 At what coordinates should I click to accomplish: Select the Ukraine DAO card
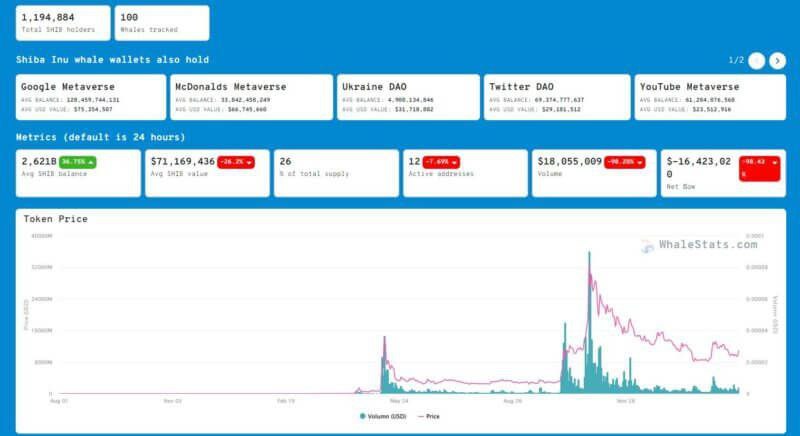[x=408, y=97]
